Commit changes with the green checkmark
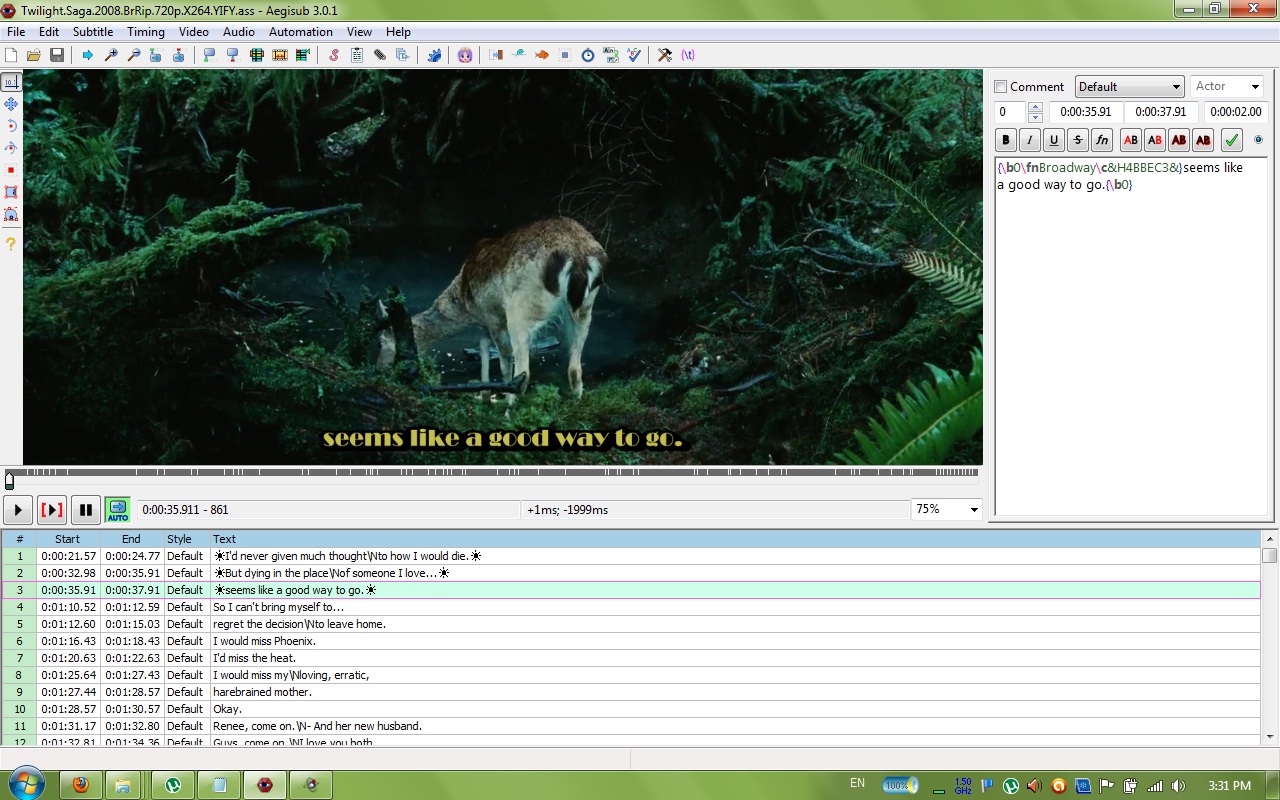 click(x=1232, y=140)
